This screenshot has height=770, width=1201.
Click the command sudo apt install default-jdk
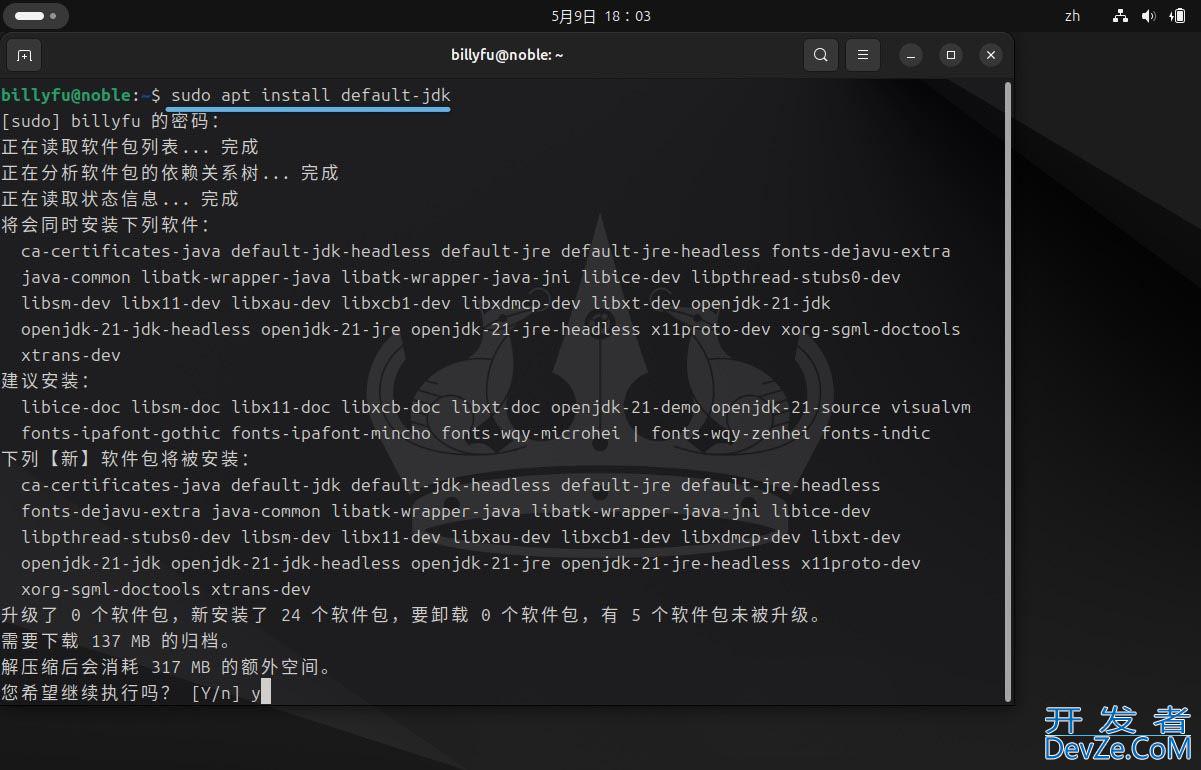tap(311, 95)
